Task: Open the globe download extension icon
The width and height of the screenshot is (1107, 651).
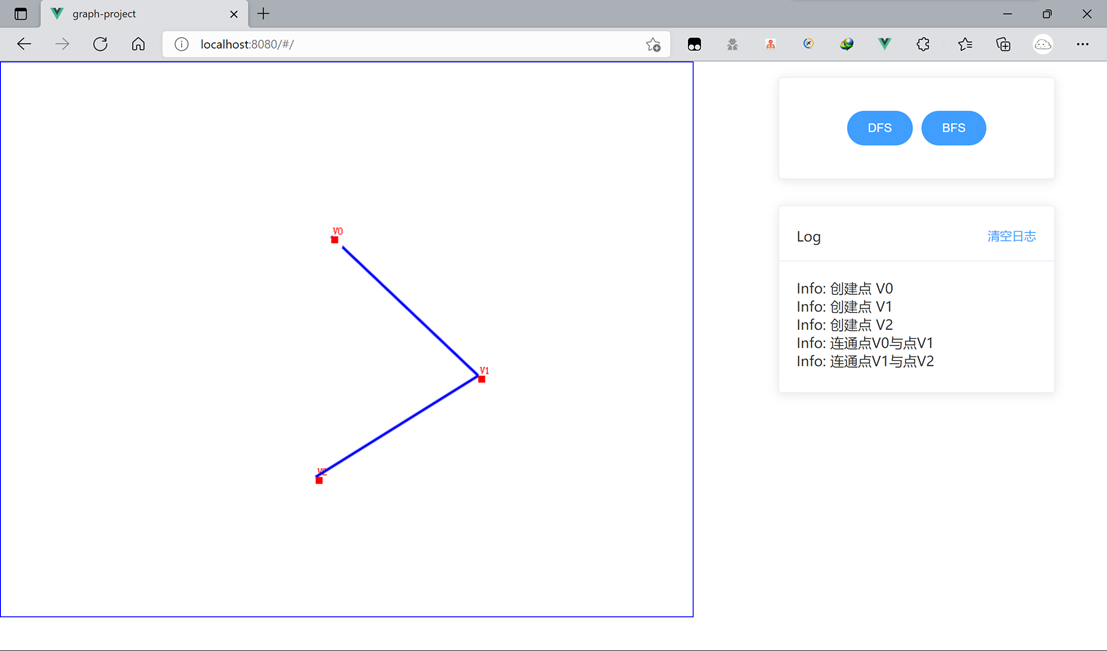Action: click(x=846, y=44)
